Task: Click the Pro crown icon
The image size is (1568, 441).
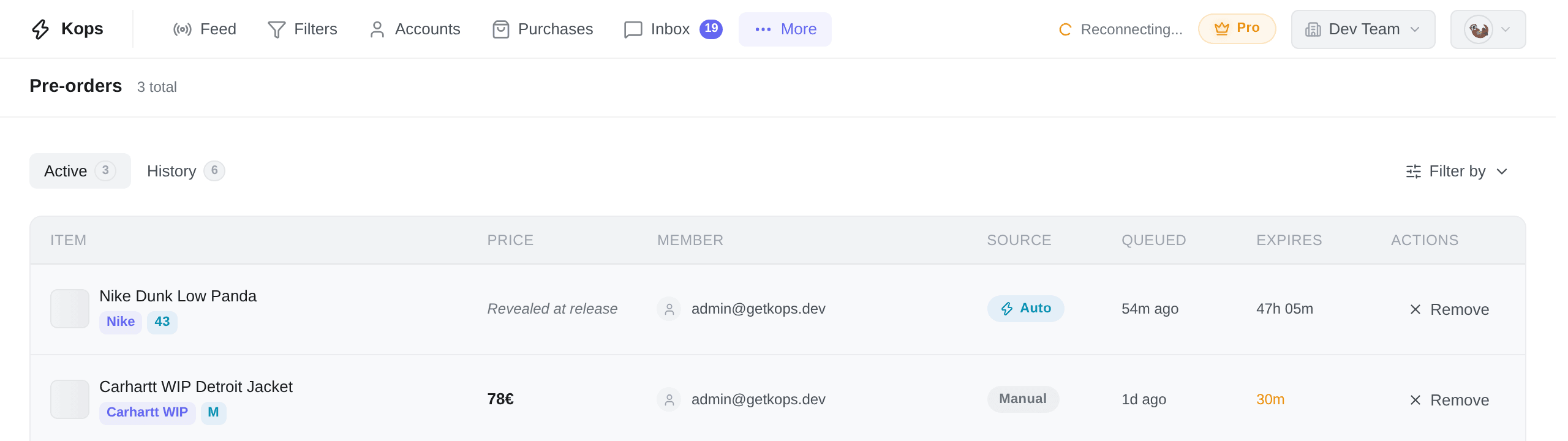Action: (1222, 28)
